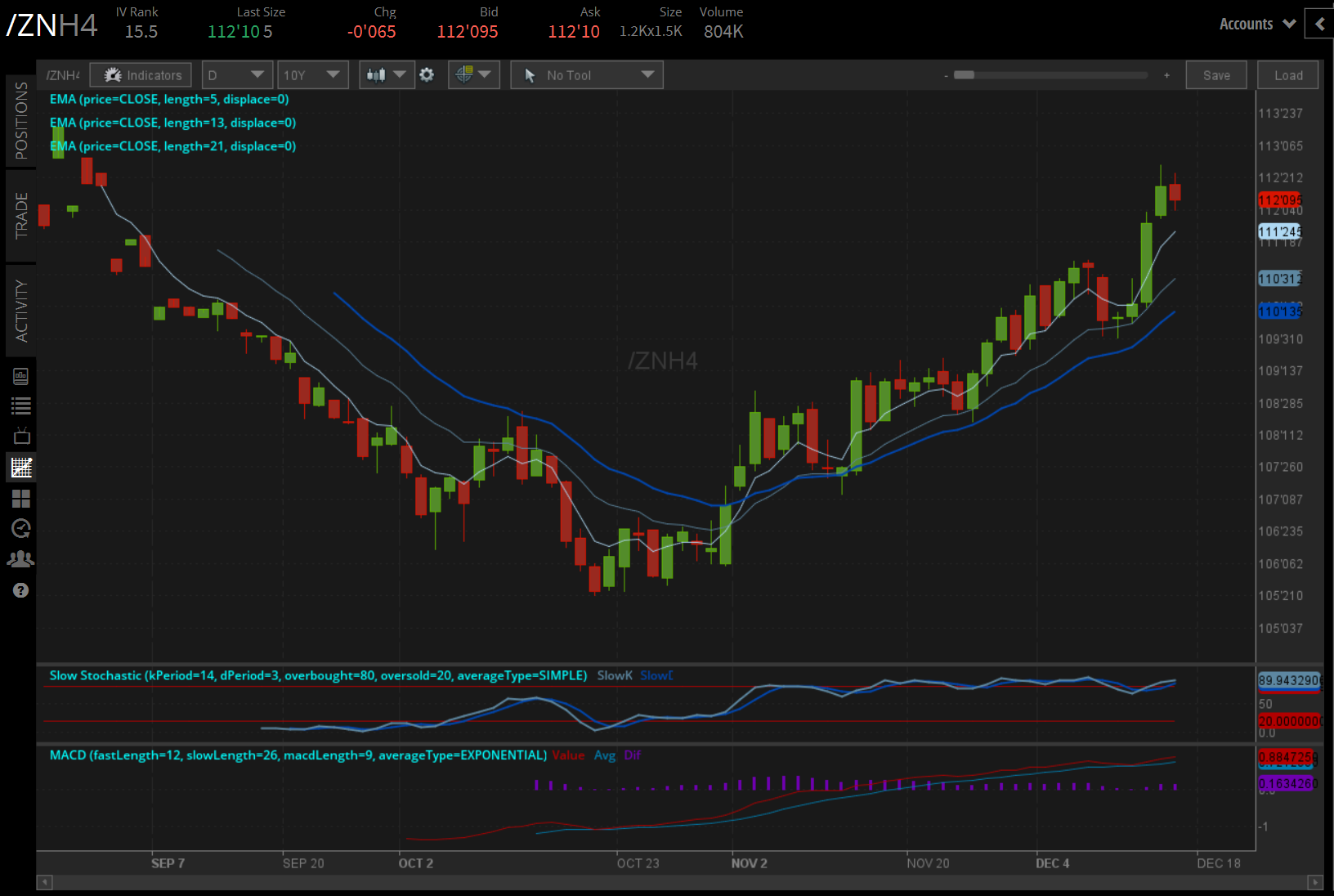Screen dimensions: 1334x896
Task: Save the current chart setup
Action: pos(1216,75)
